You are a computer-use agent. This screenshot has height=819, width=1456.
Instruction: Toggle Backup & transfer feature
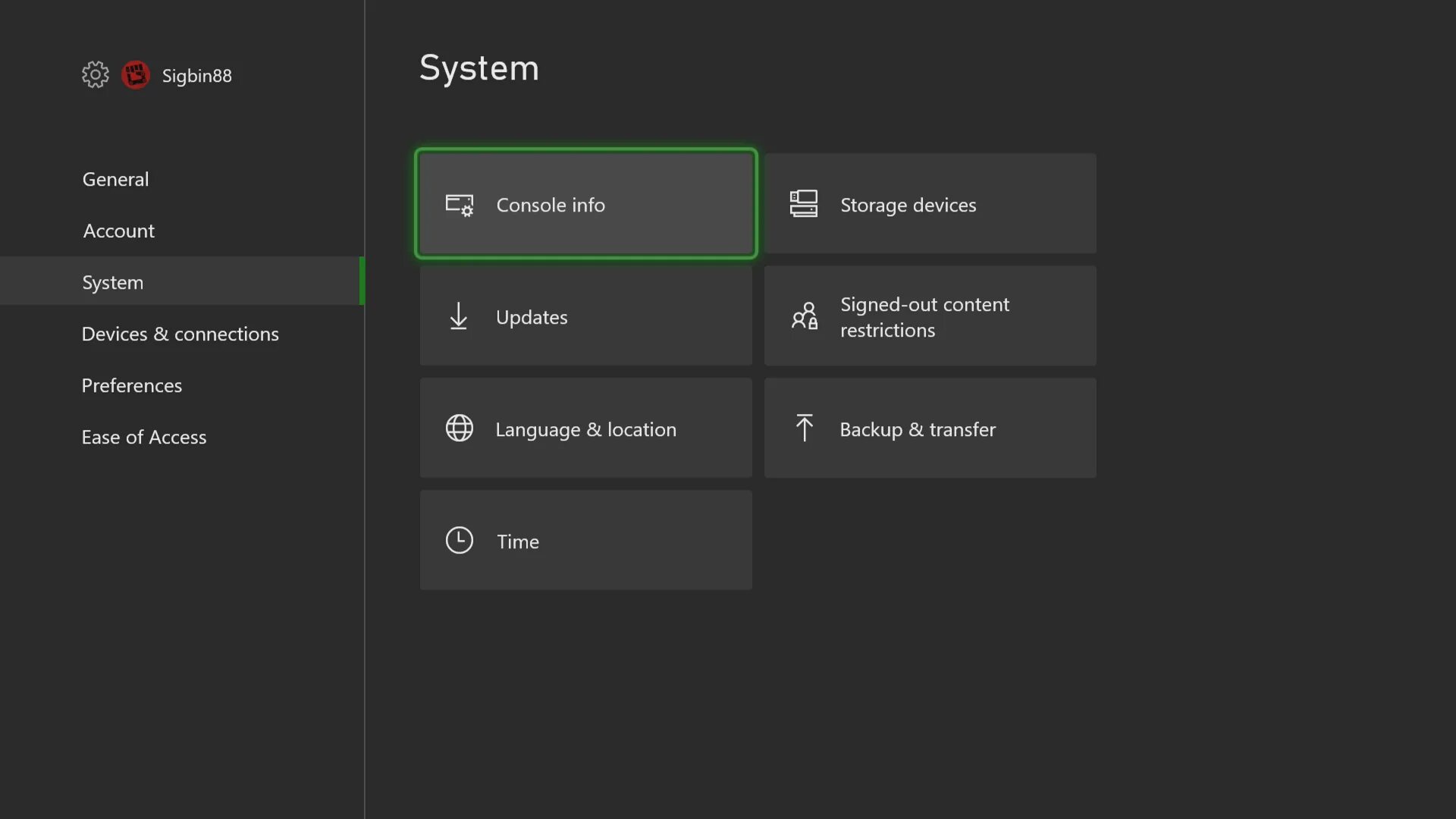930,428
